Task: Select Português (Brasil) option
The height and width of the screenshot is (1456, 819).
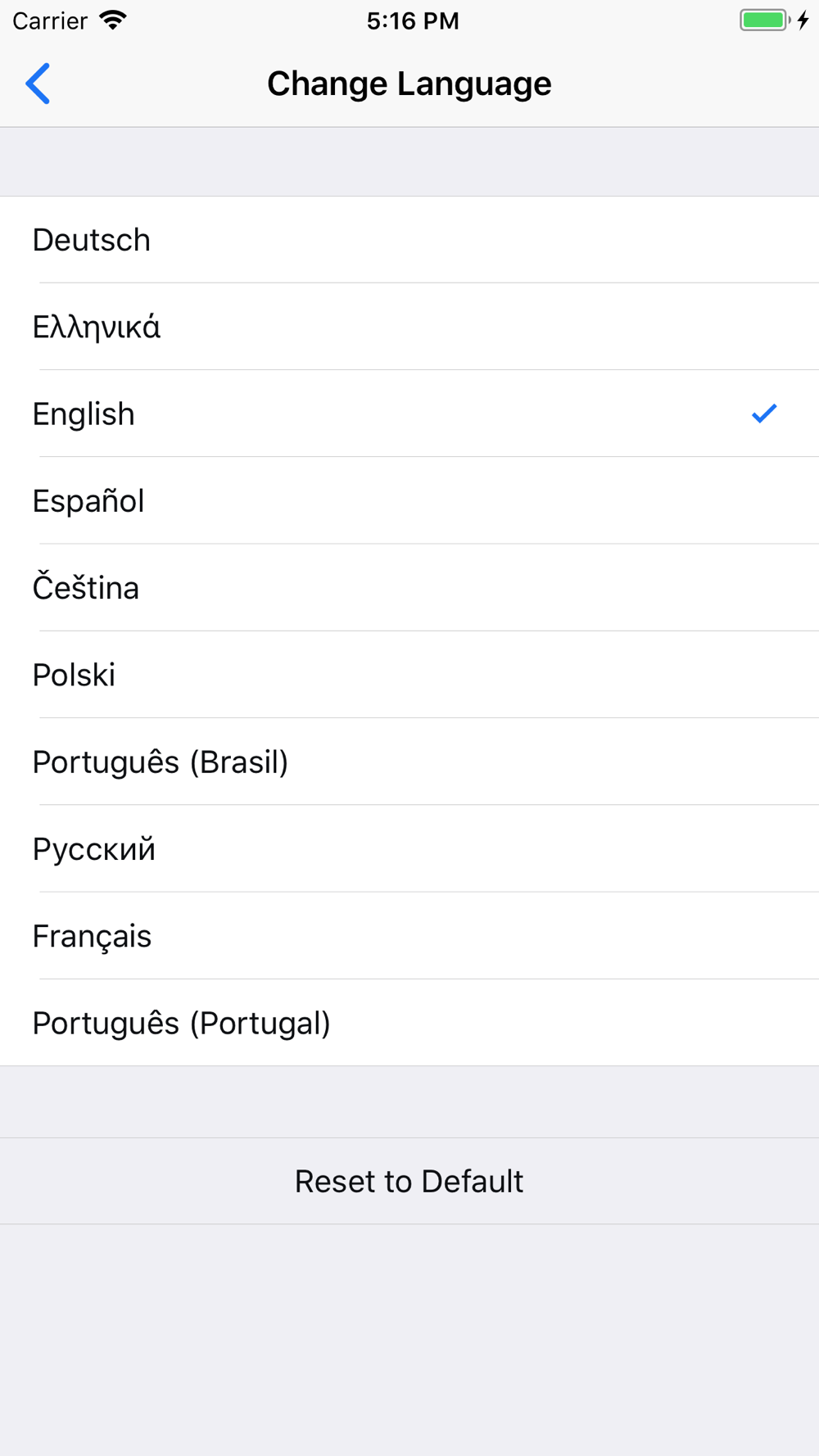Action: 409,762
